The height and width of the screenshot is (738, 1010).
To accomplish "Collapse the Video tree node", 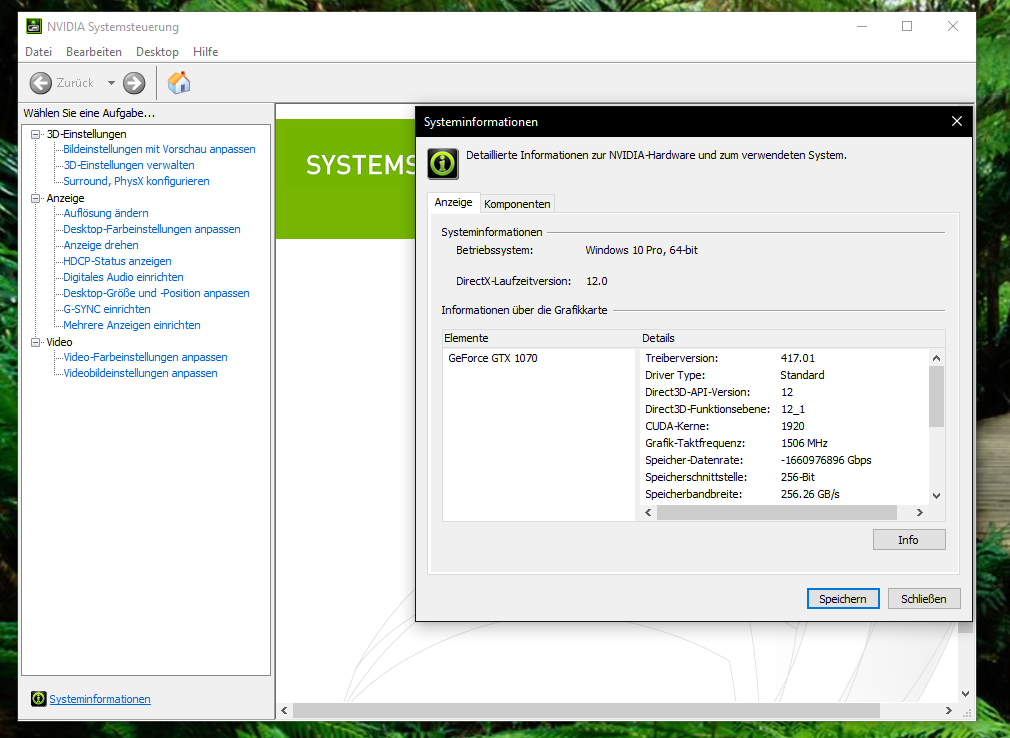I will click(35, 343).
